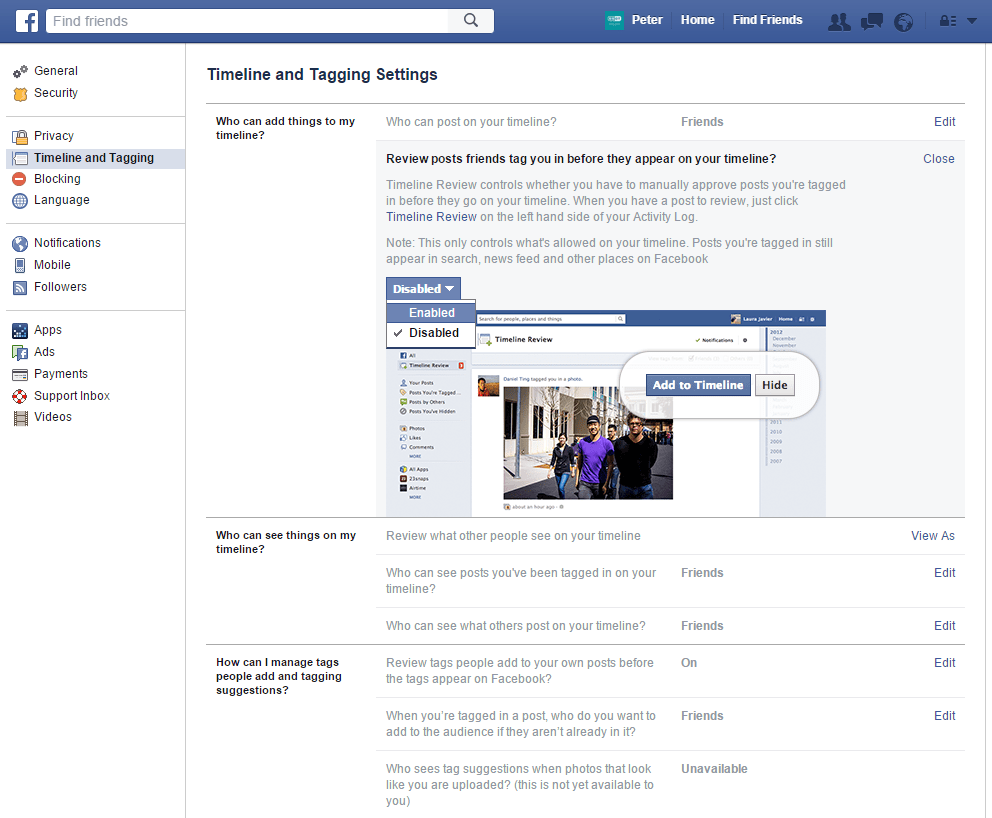Go to Home in top bar
992x818 pixels.
click(697, 20)
